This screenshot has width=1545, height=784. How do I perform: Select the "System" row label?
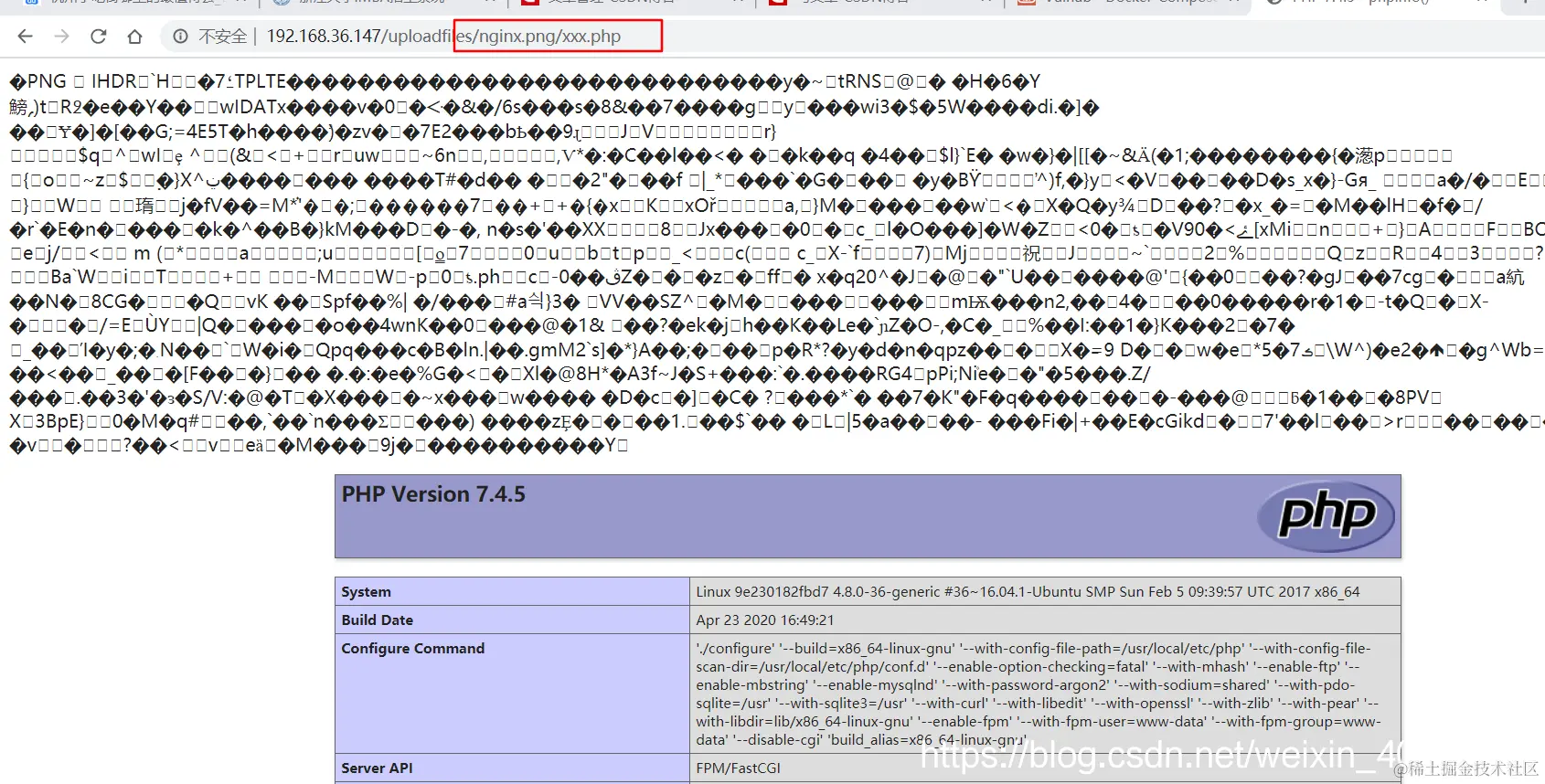tap(366, 592)
